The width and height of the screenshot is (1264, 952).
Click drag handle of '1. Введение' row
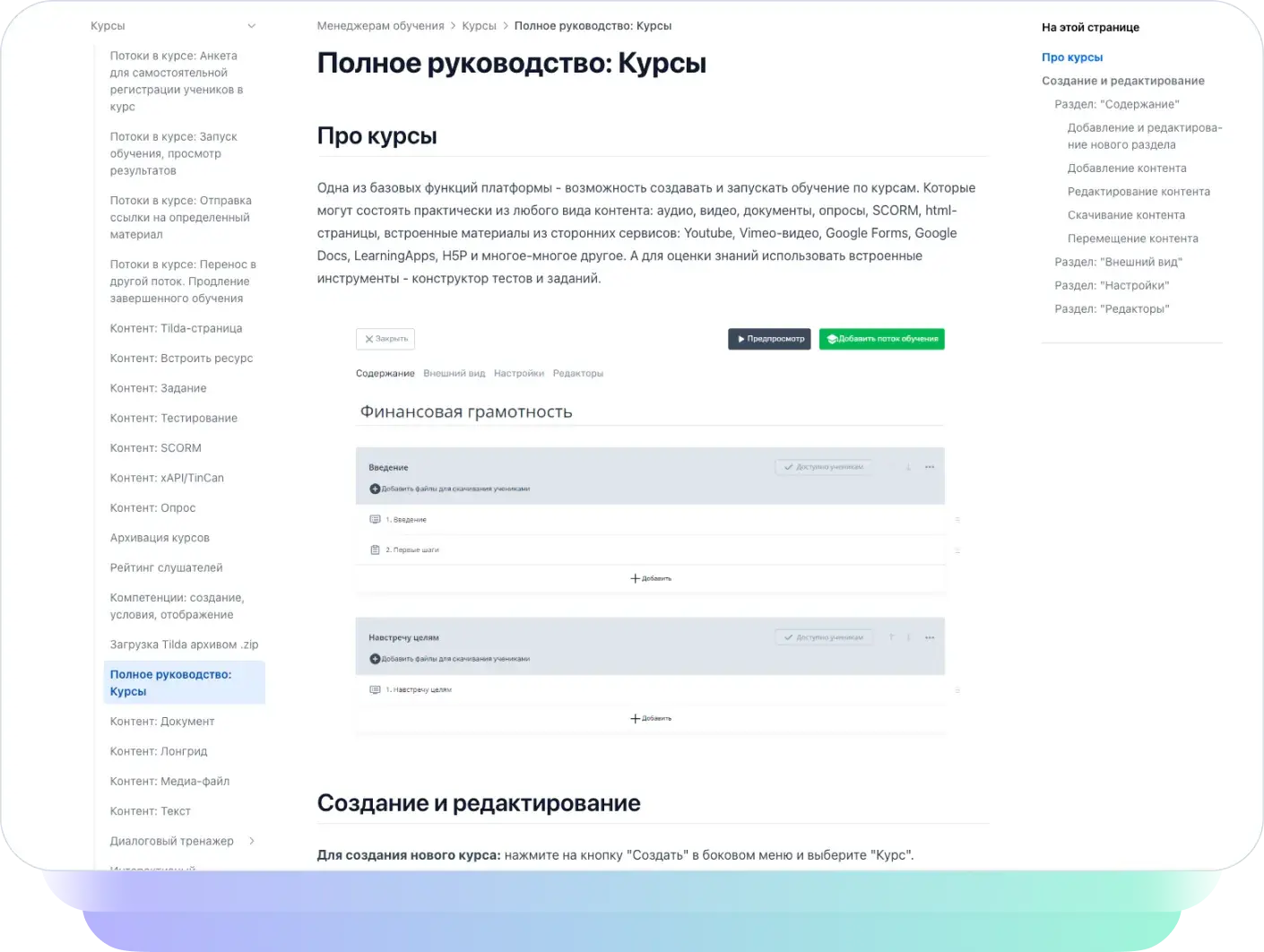[x=957, y=520]
